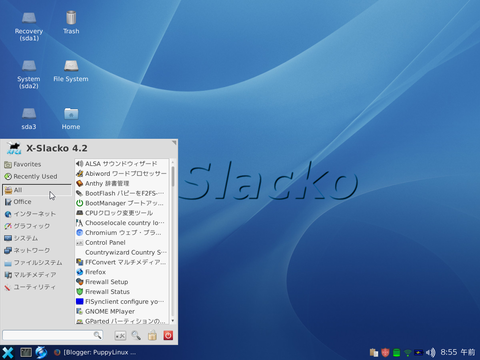480x360 pixels.
Task: Open the File System desktop icon
Action: [x=71, y=71]
